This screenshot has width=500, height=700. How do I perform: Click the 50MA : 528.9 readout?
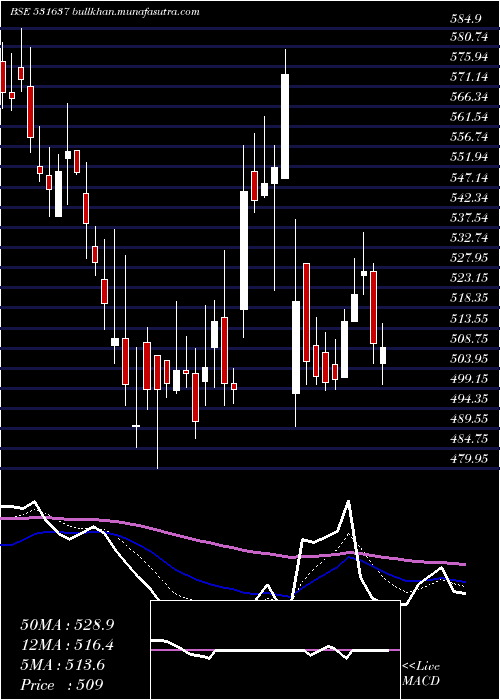[66, 624]
